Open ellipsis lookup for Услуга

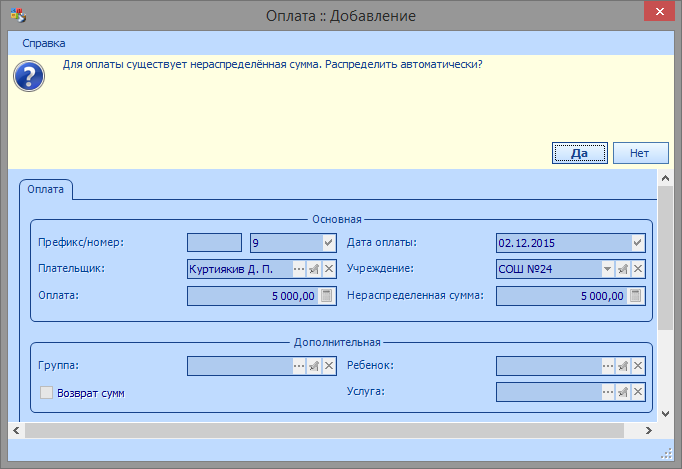(608, 392)
